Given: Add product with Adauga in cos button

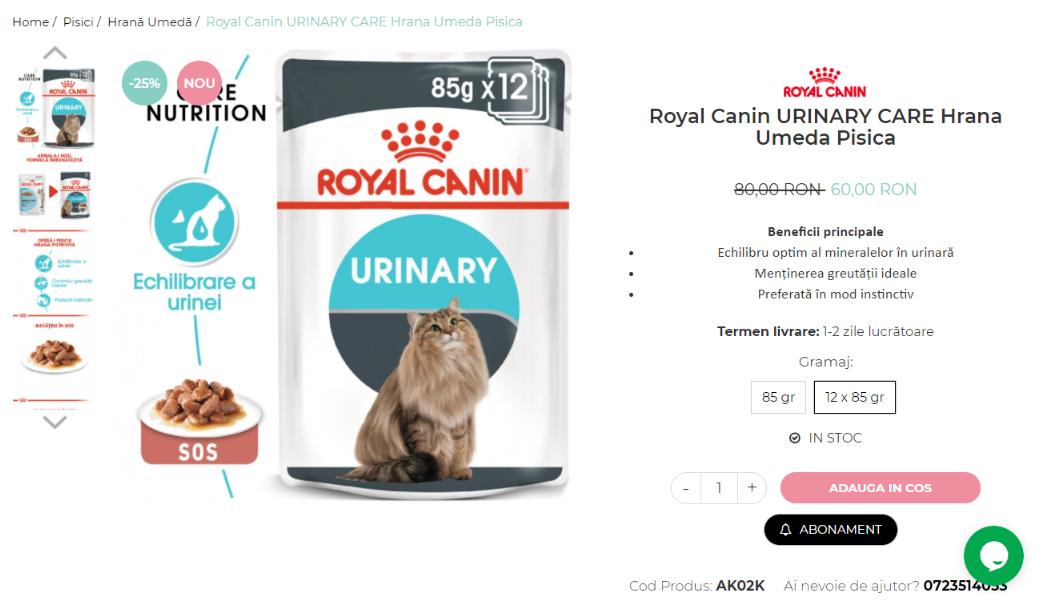Looking at the screenshot, I should click(880, 487).
